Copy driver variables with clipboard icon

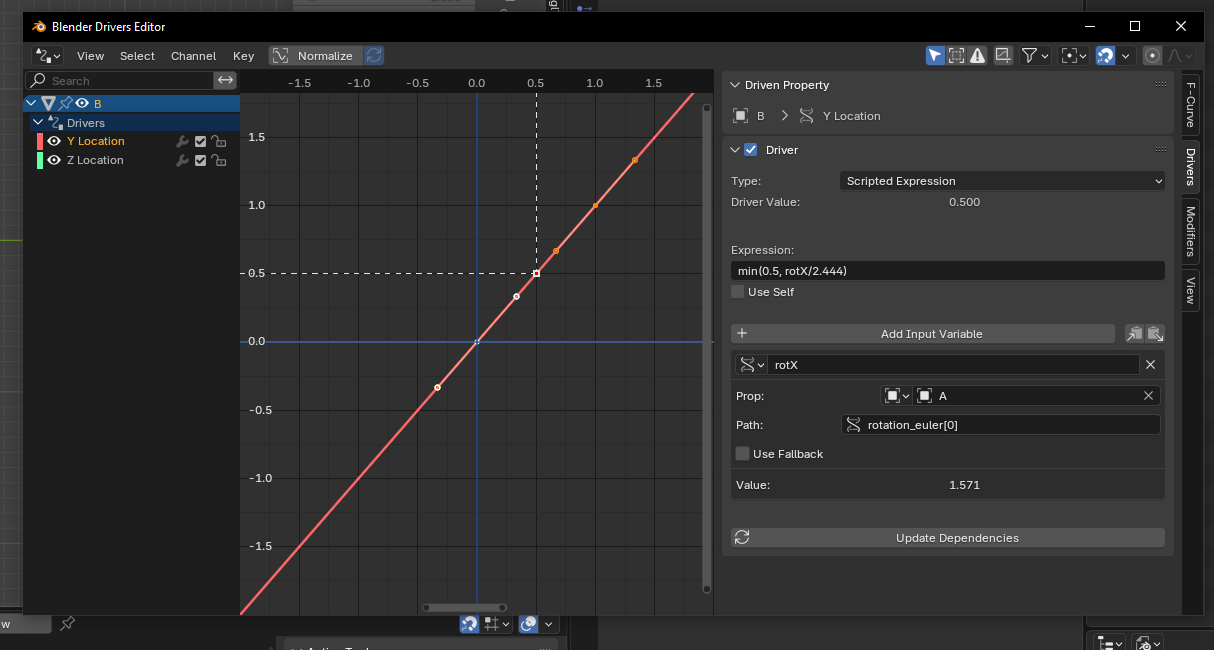pos(1134,334)
